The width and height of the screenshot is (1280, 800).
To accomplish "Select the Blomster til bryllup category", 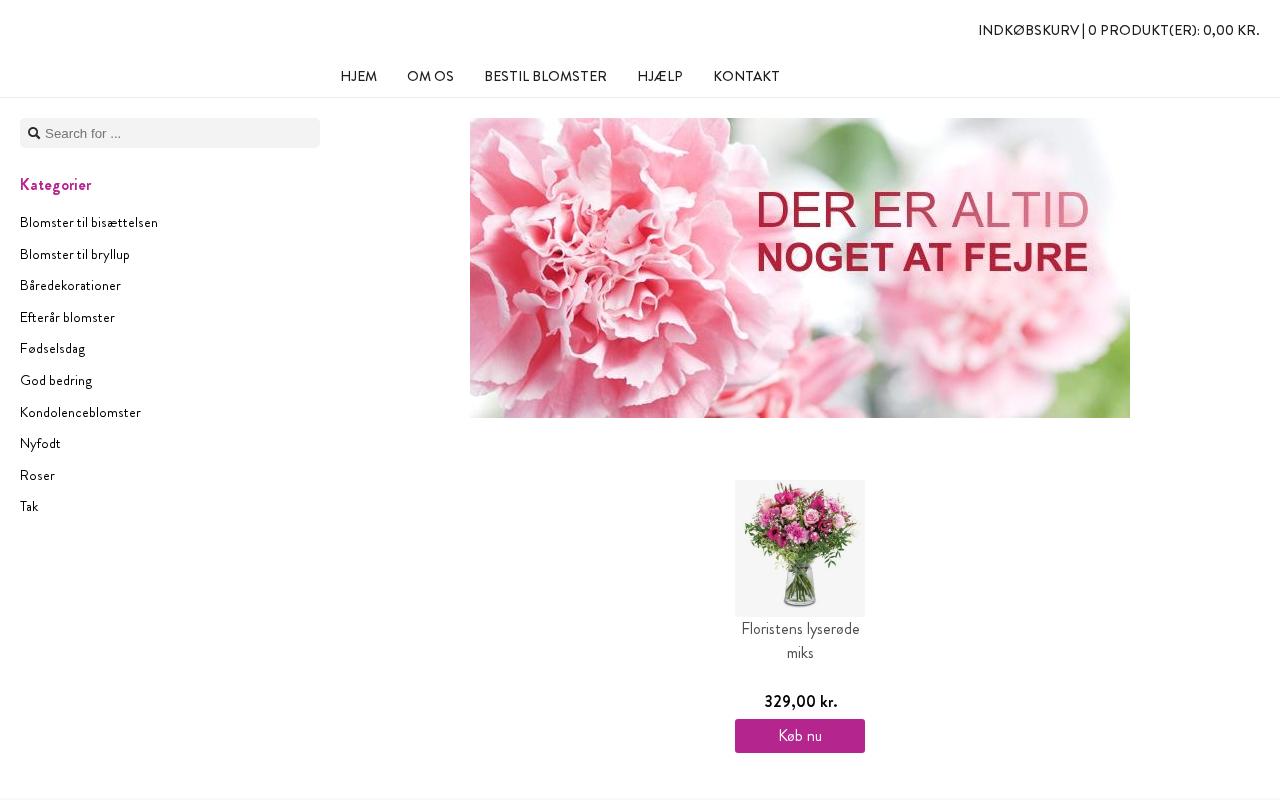I will coord(75,254).
